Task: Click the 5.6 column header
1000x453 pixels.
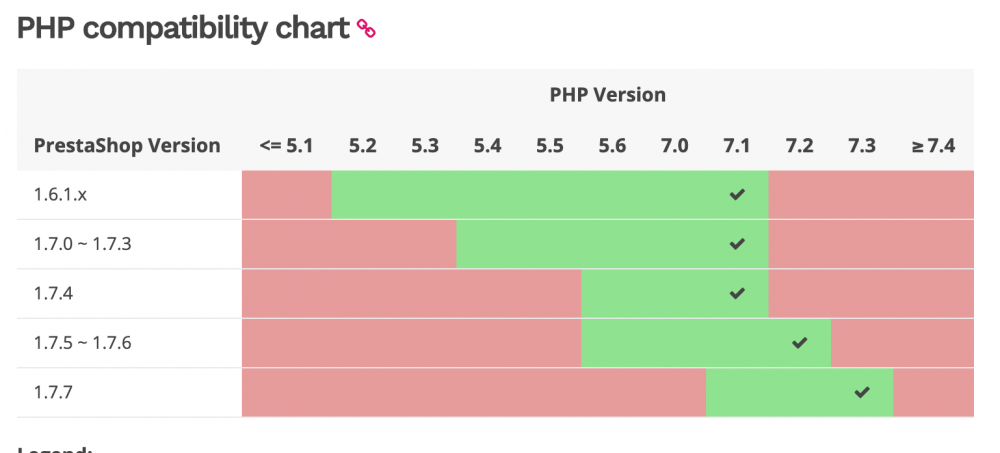Action: 612,145
